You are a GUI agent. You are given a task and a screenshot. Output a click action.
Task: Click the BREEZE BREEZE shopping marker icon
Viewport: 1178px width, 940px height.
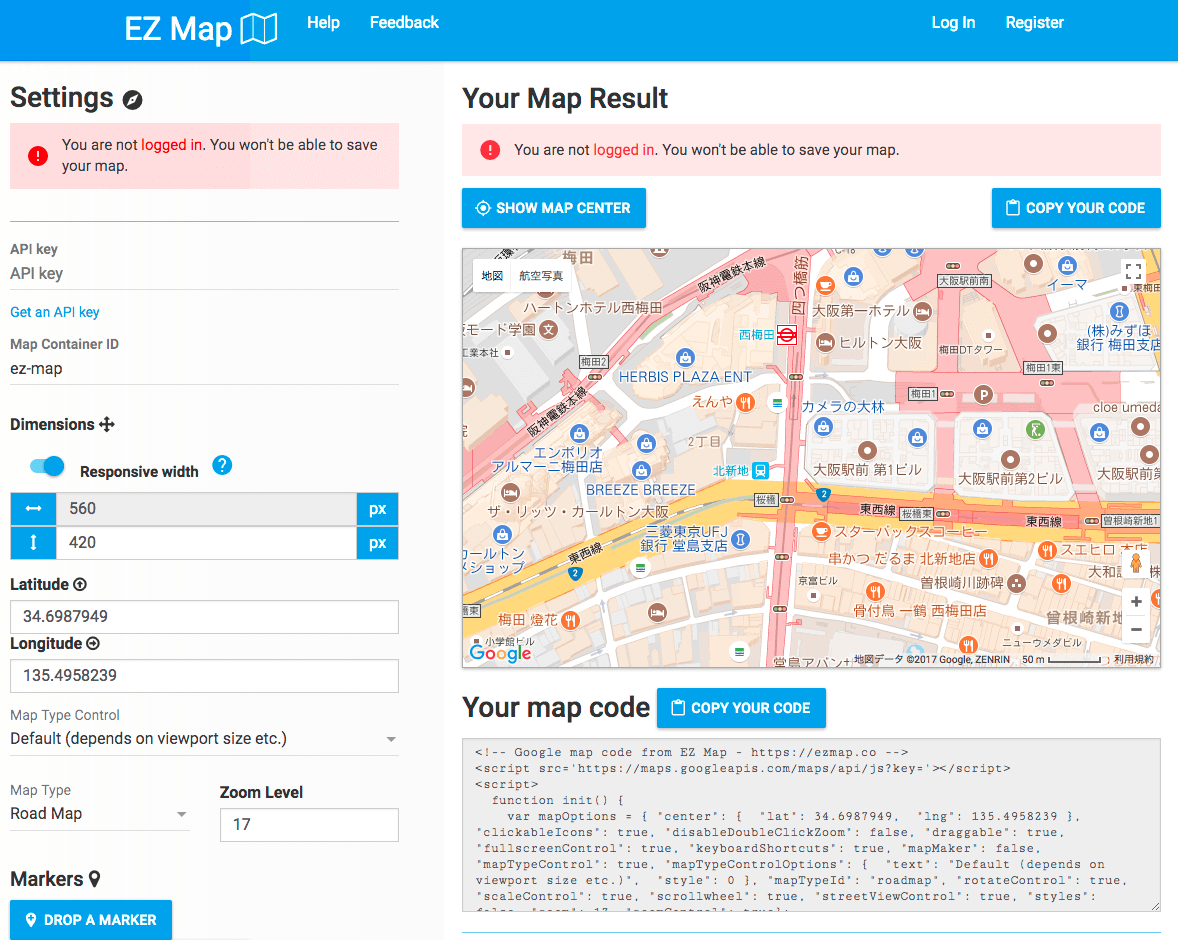click(641, 470)
